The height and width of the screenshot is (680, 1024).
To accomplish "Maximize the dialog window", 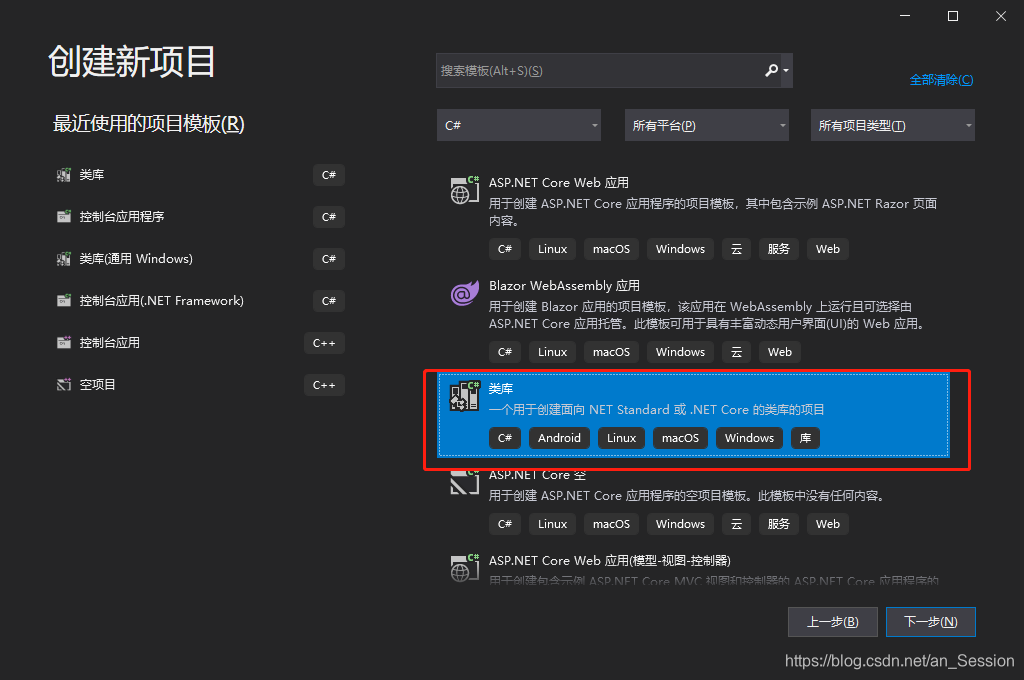I will click(953, 16).
